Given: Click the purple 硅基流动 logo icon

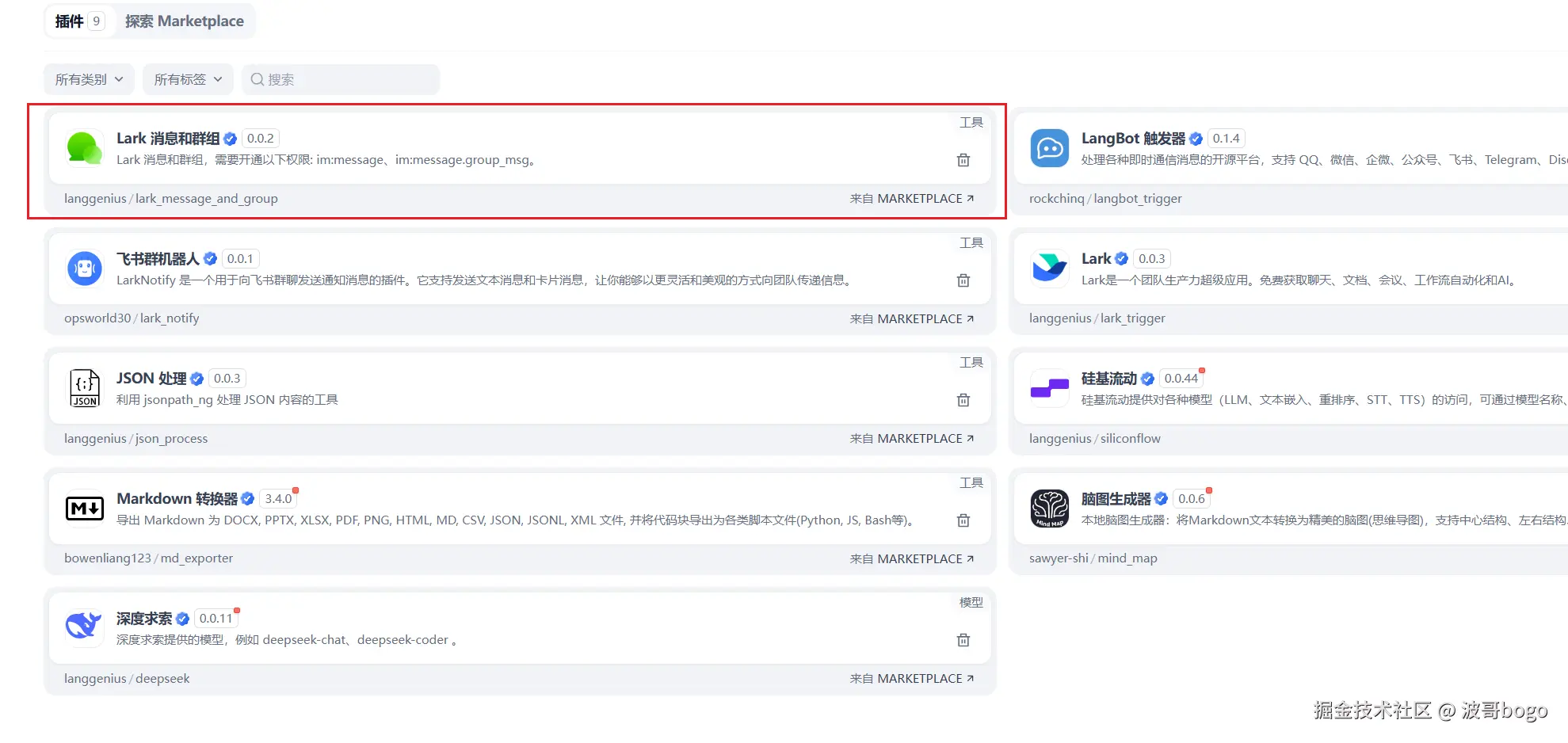Looking at the screenshot, I should (1050, 388).
